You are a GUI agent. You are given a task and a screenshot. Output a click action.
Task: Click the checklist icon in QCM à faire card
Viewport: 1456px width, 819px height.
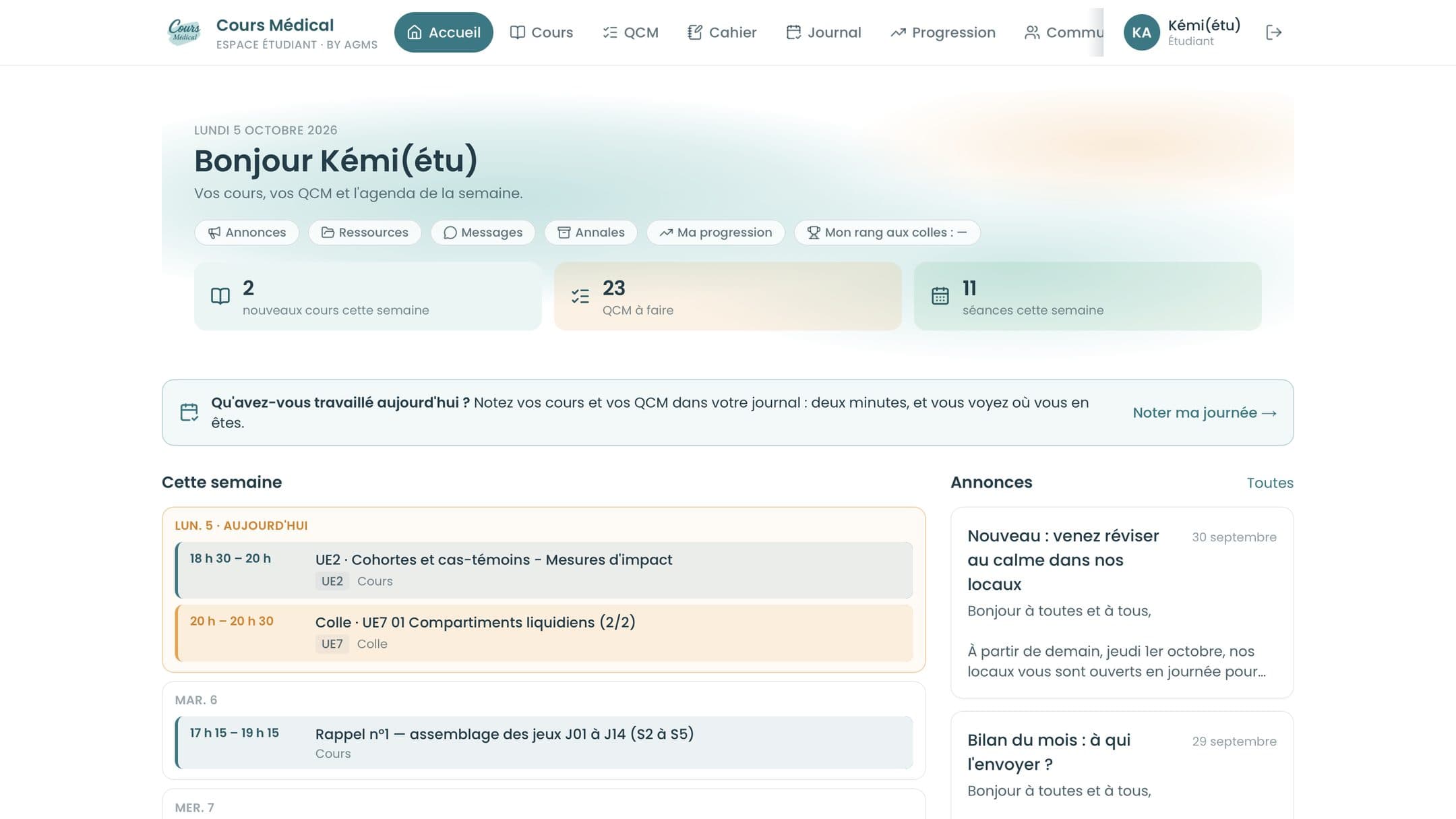[x=580, y=296]
